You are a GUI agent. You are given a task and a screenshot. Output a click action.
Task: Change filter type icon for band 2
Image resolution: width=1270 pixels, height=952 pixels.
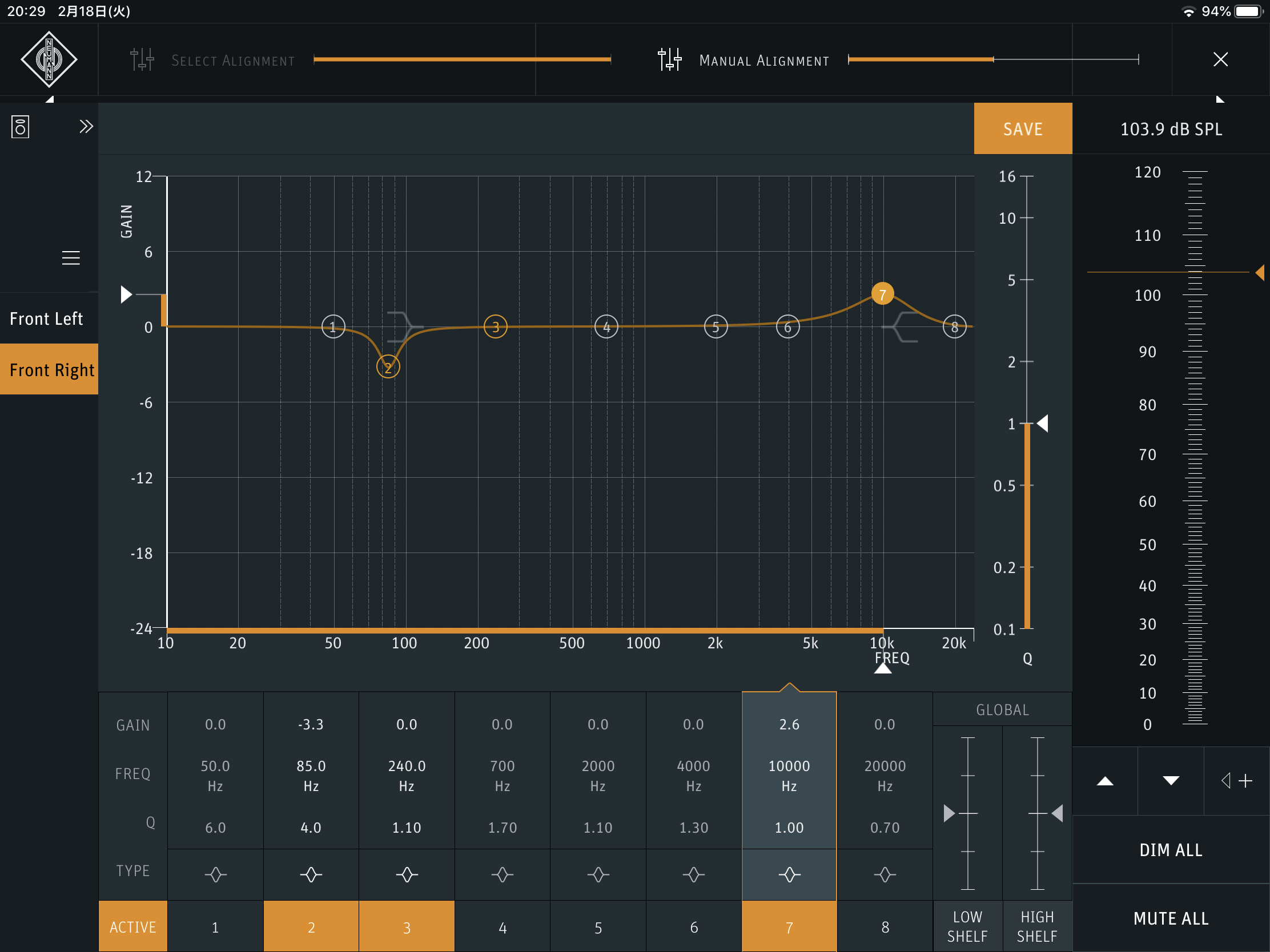click(x=311, y=874)
